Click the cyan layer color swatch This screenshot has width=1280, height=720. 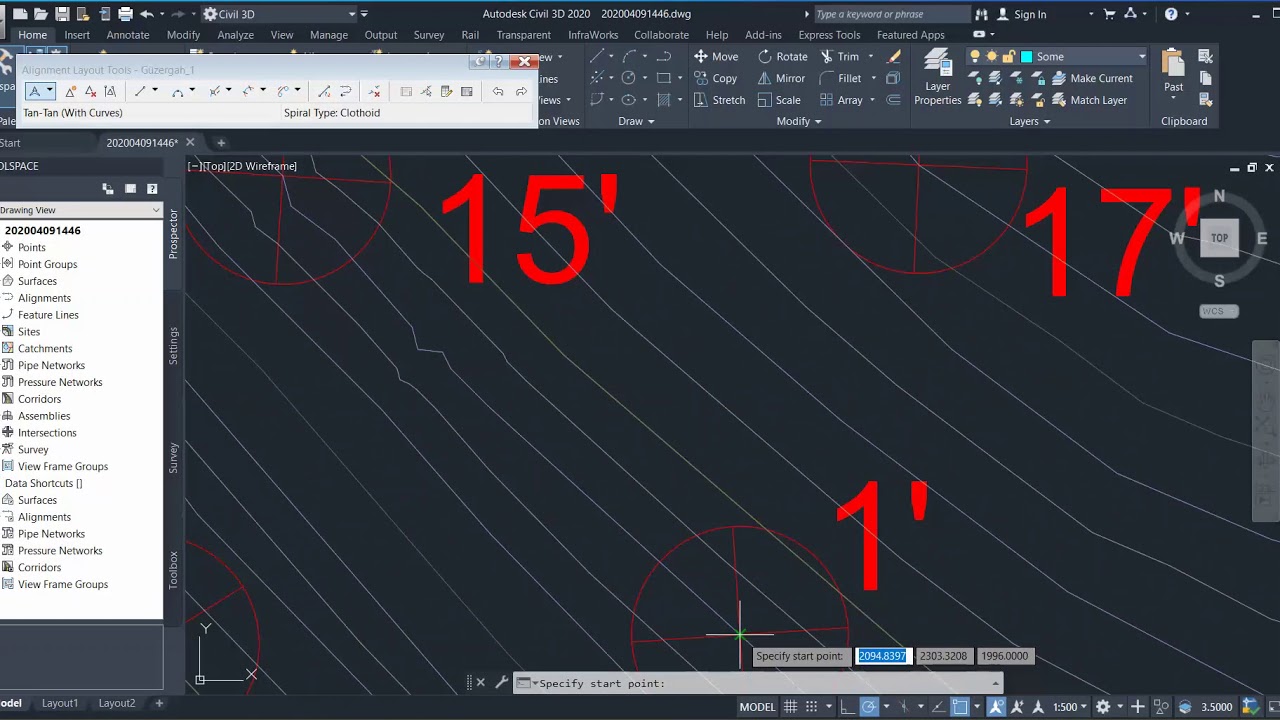1026,57
